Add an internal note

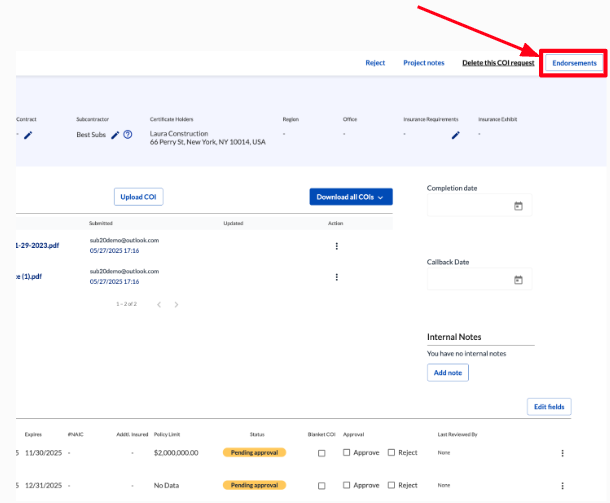(448, 373)
